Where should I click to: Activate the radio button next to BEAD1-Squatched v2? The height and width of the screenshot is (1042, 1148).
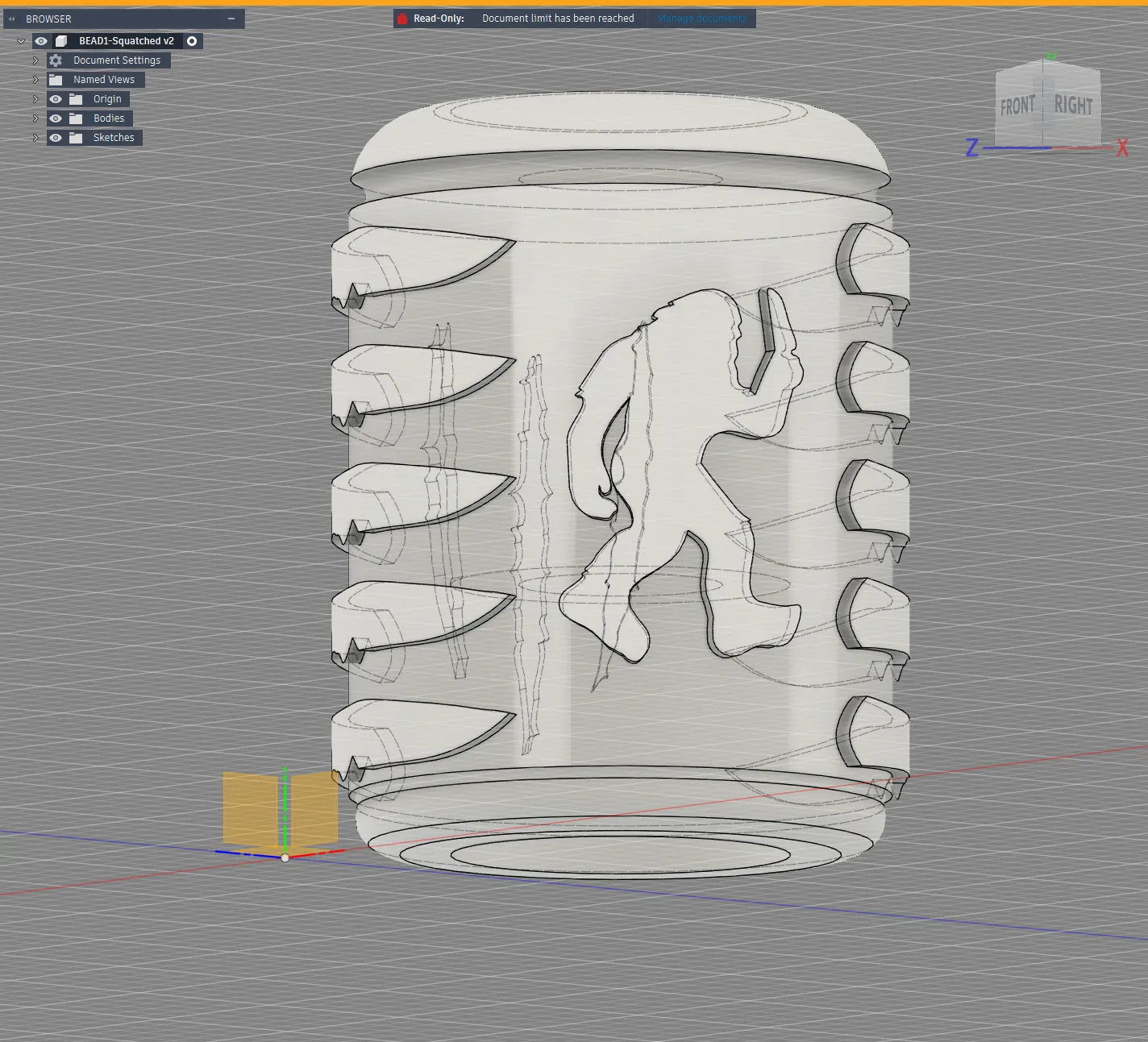[x=192, y=41]
